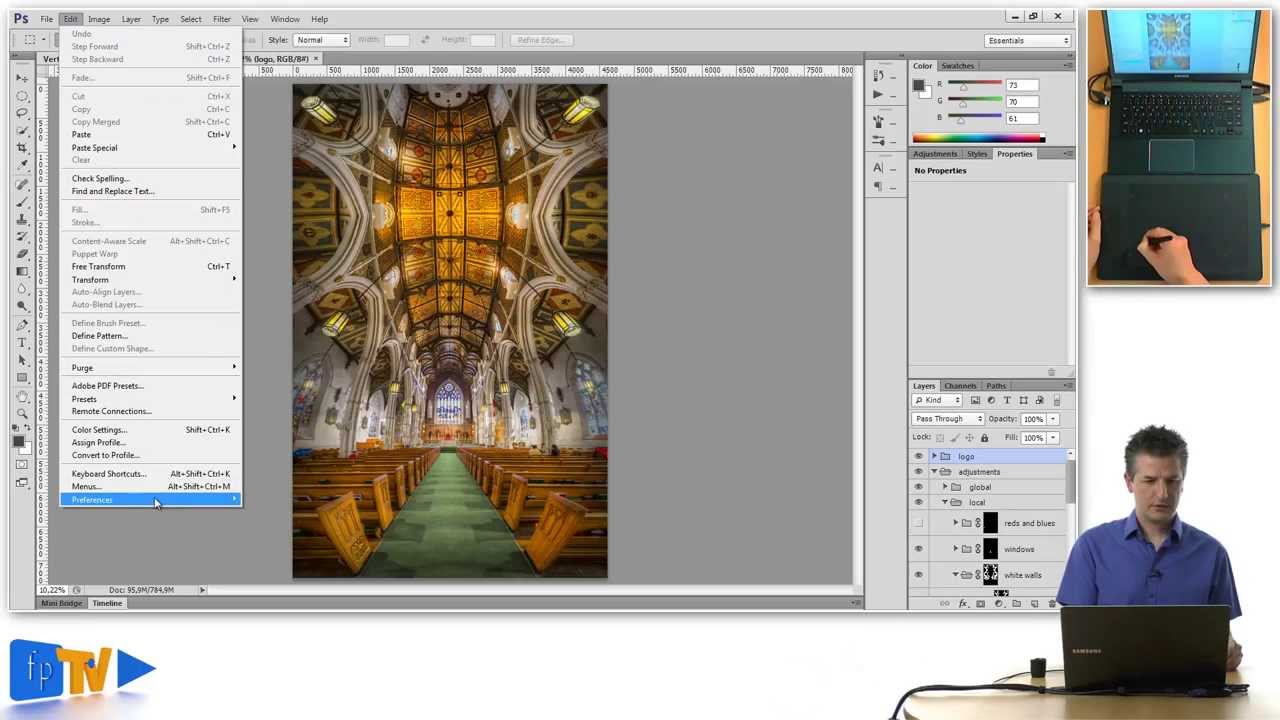This screenshot has height=720, width=1280.
Task: Select the Clone Stamp tool
Action: pos(22,219)
